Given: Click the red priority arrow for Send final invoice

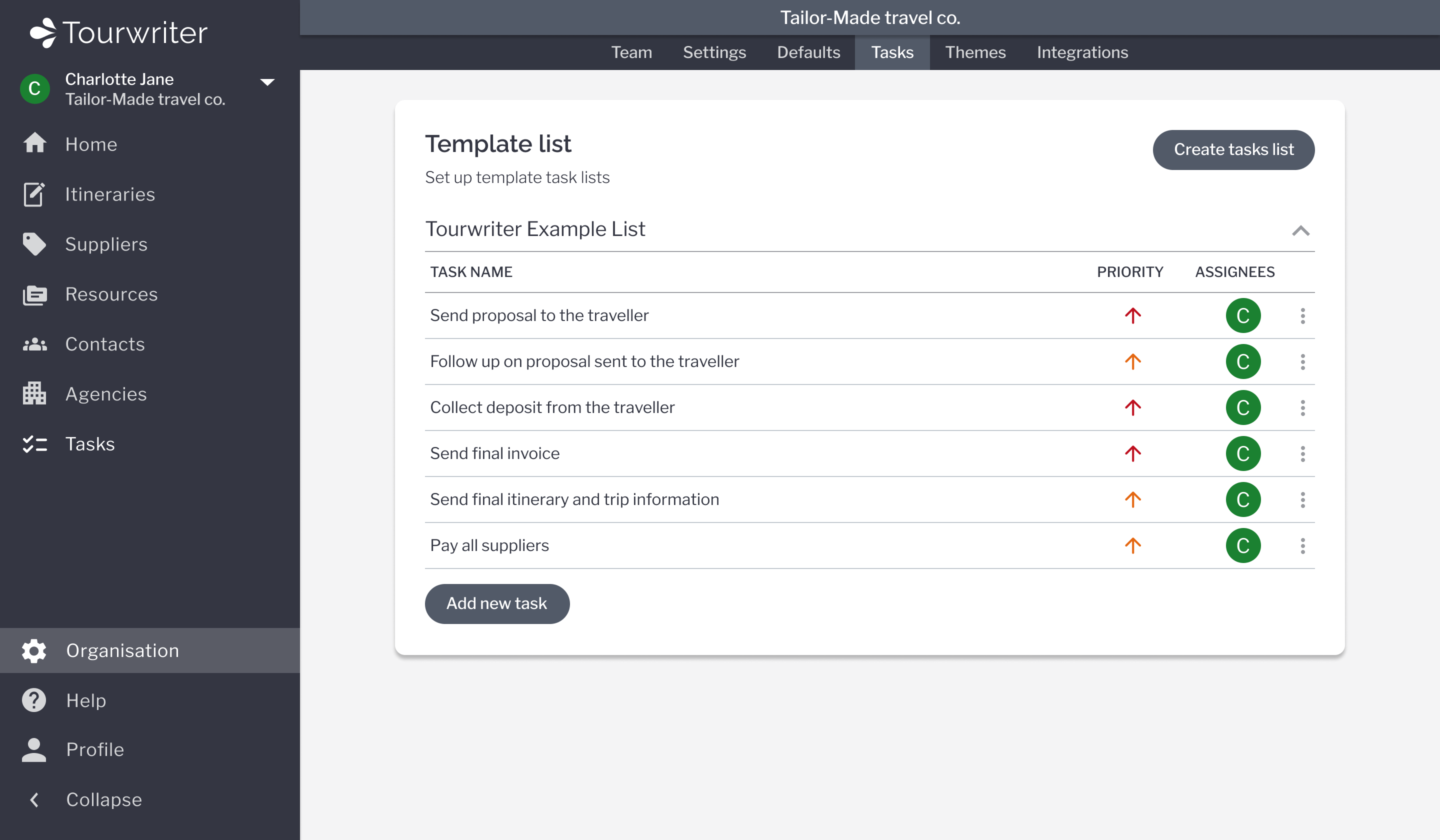Looking at the screenshot, I should [1132, 453].
